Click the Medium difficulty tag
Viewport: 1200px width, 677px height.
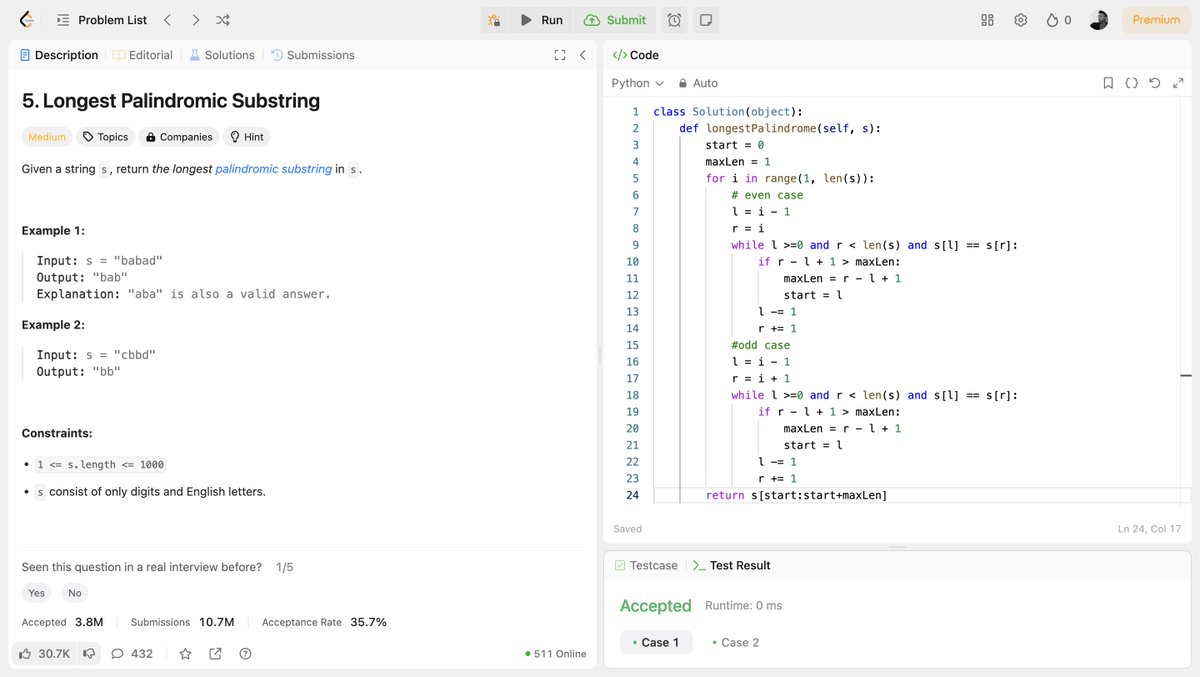point(47,137)
